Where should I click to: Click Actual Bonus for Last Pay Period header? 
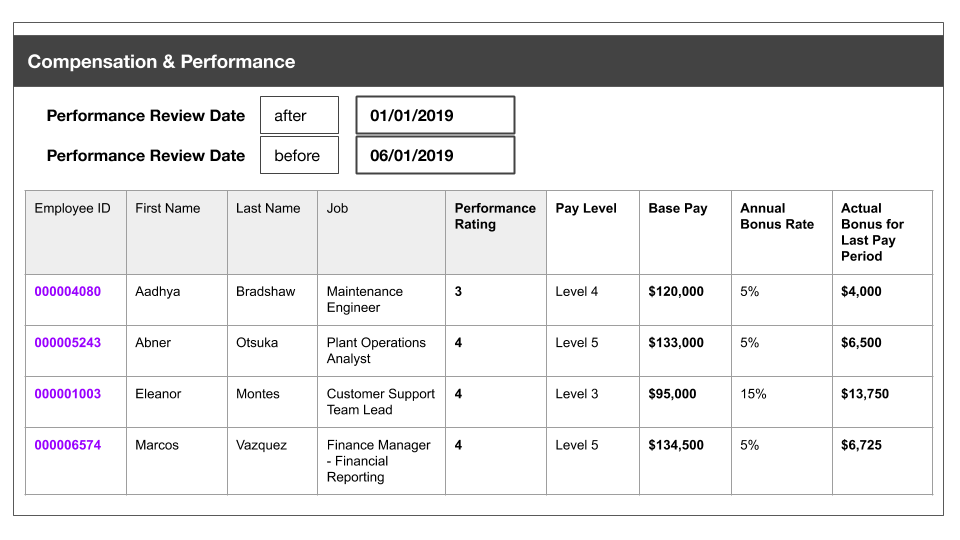point(872,232)
